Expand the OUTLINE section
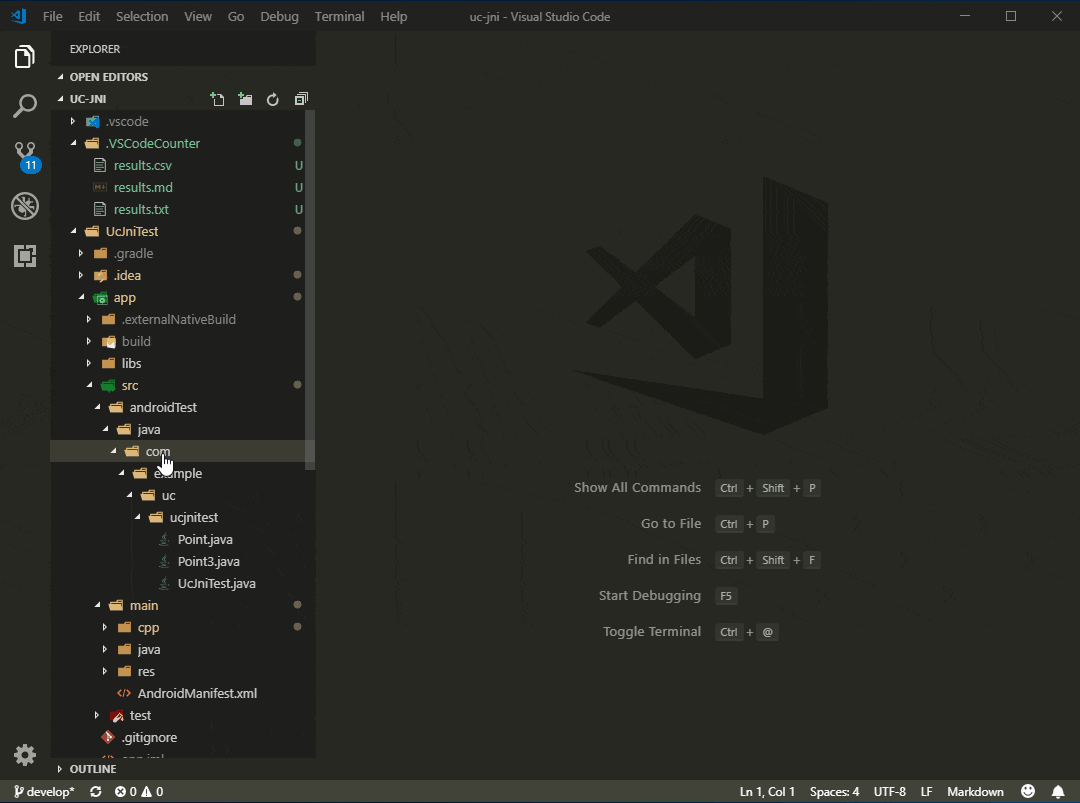 pos(183,769)
